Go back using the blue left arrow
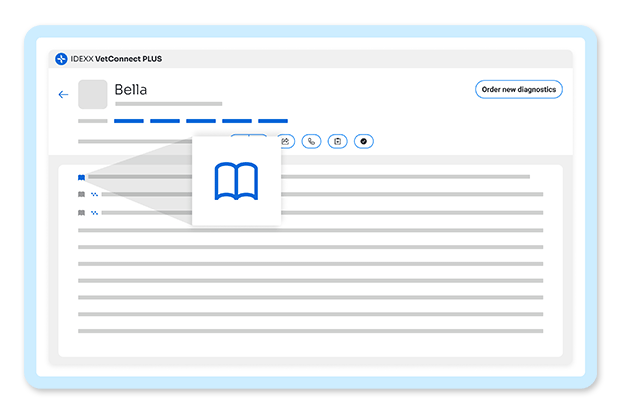Screen dimensions: 621x414 (63, 94)
